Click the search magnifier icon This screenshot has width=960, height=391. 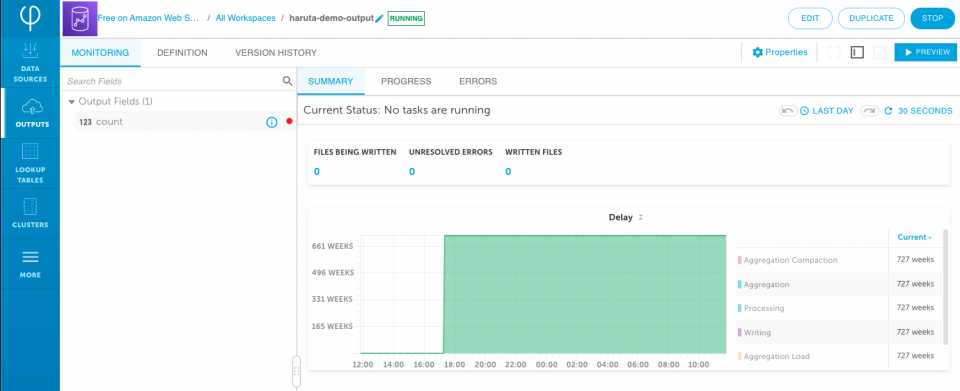tap(287, 81)
